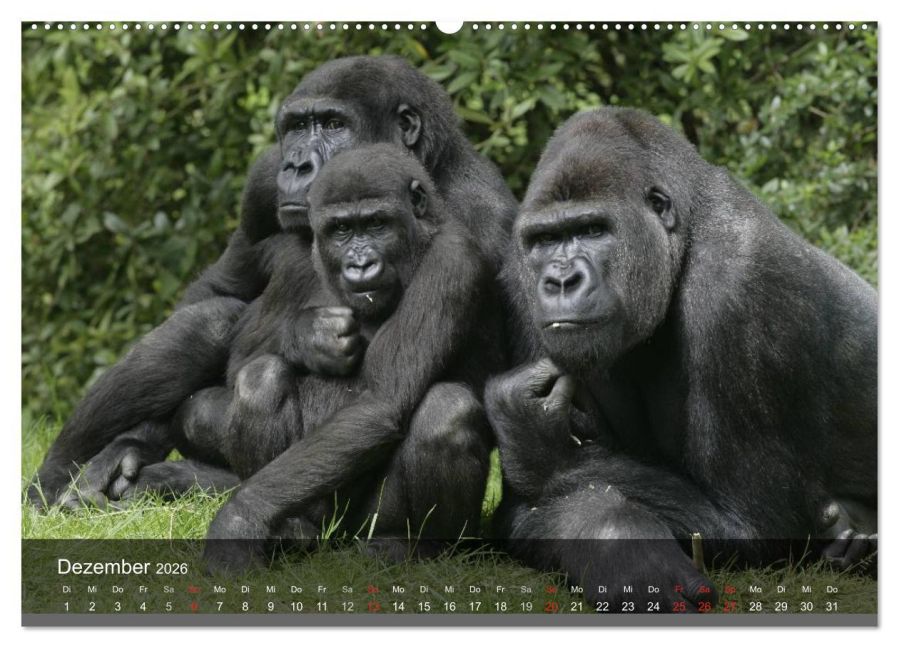Select day number 17 in the calendar strip
Image resolution: width=899 pixels, height=648 pixels.
click(x=475, y=606)
